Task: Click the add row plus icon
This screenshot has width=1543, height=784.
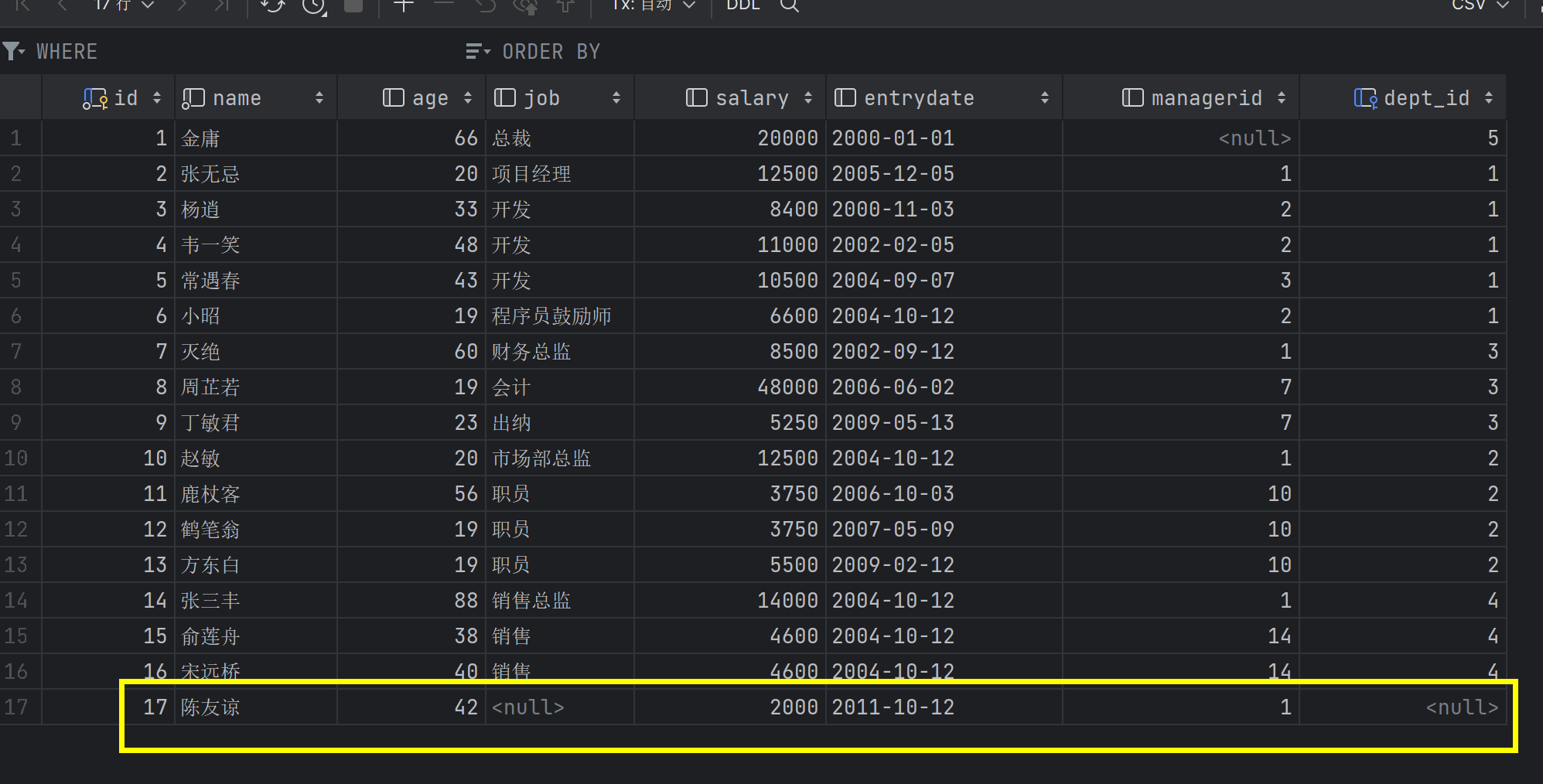Action: tap(404, 5)
